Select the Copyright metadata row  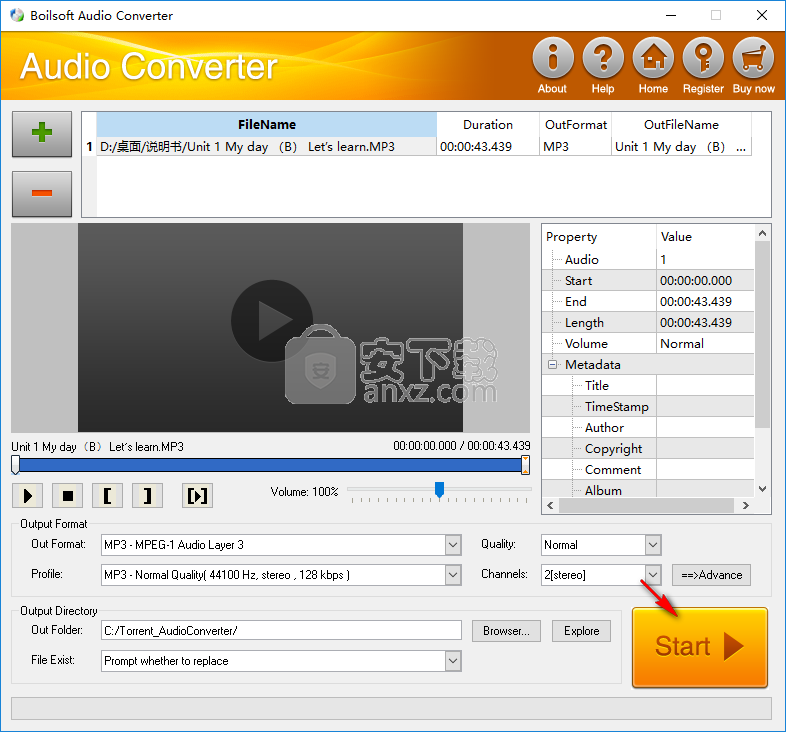tap(648, 449)
